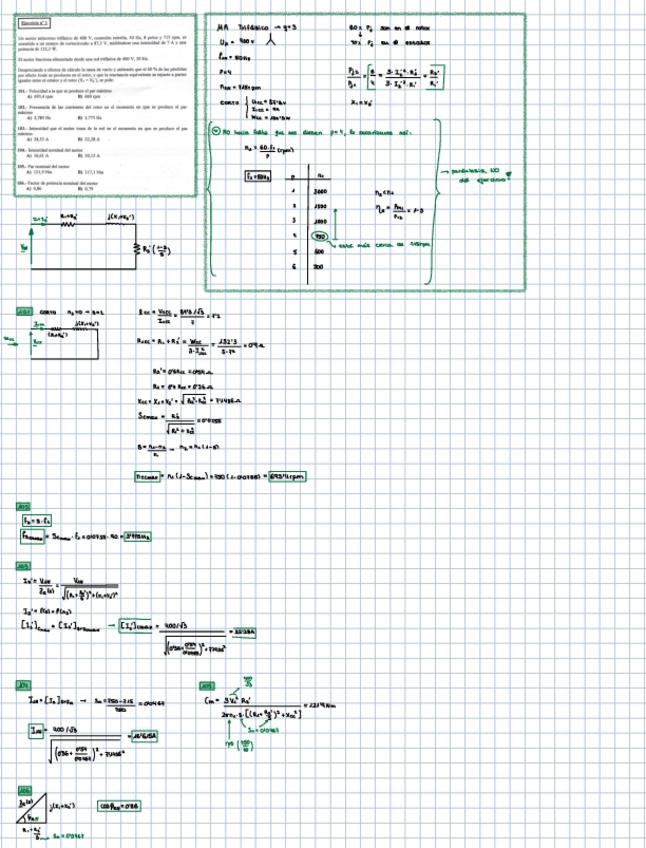Select the green 102 section label

click(x=25, y=507)
